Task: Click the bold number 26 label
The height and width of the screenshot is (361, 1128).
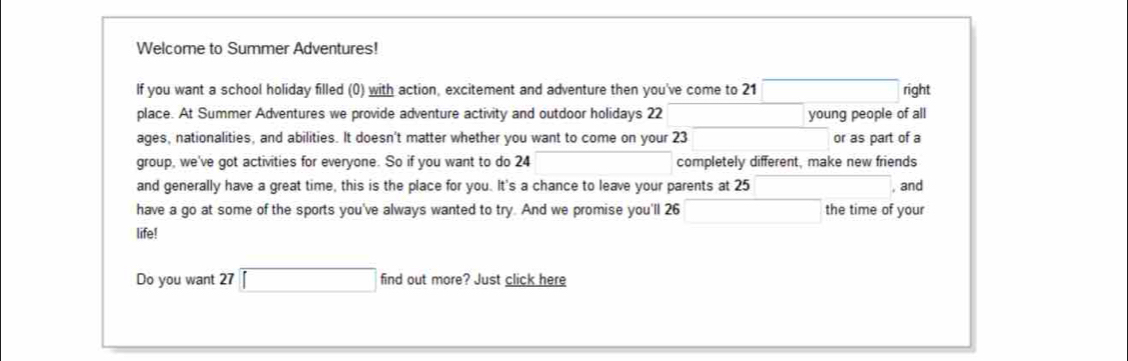Action: 673,211
